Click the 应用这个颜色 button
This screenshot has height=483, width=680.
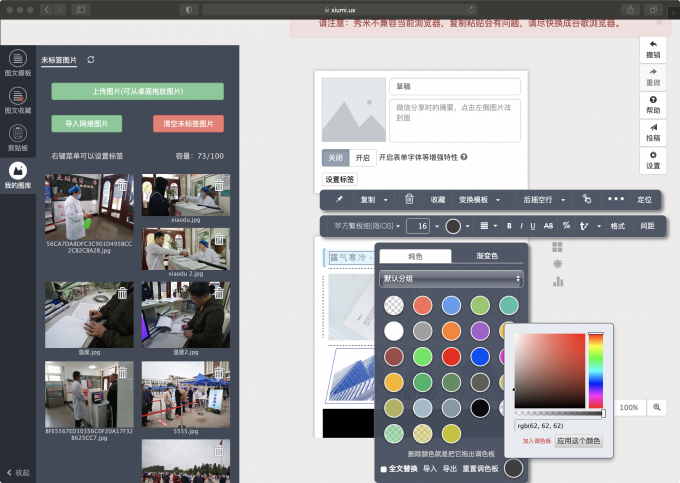[579, 440]
